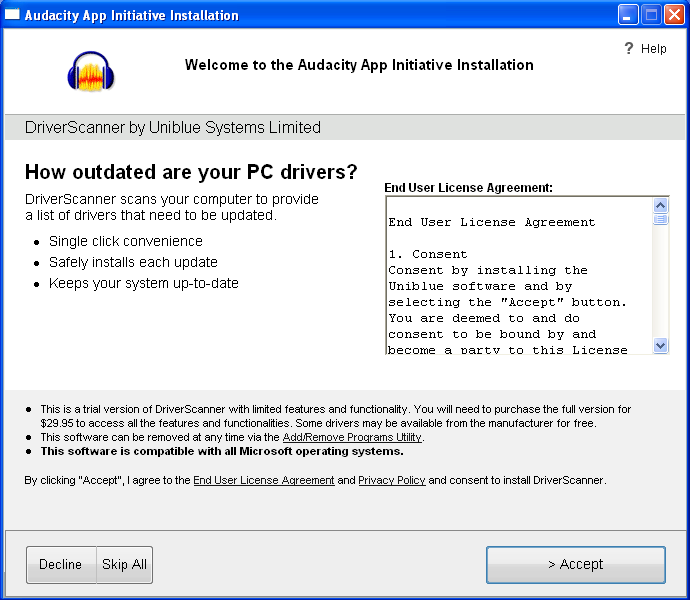Click inside the license agreement text box
Viewport: 690px width, 600px height.
[x=519, y=275]
